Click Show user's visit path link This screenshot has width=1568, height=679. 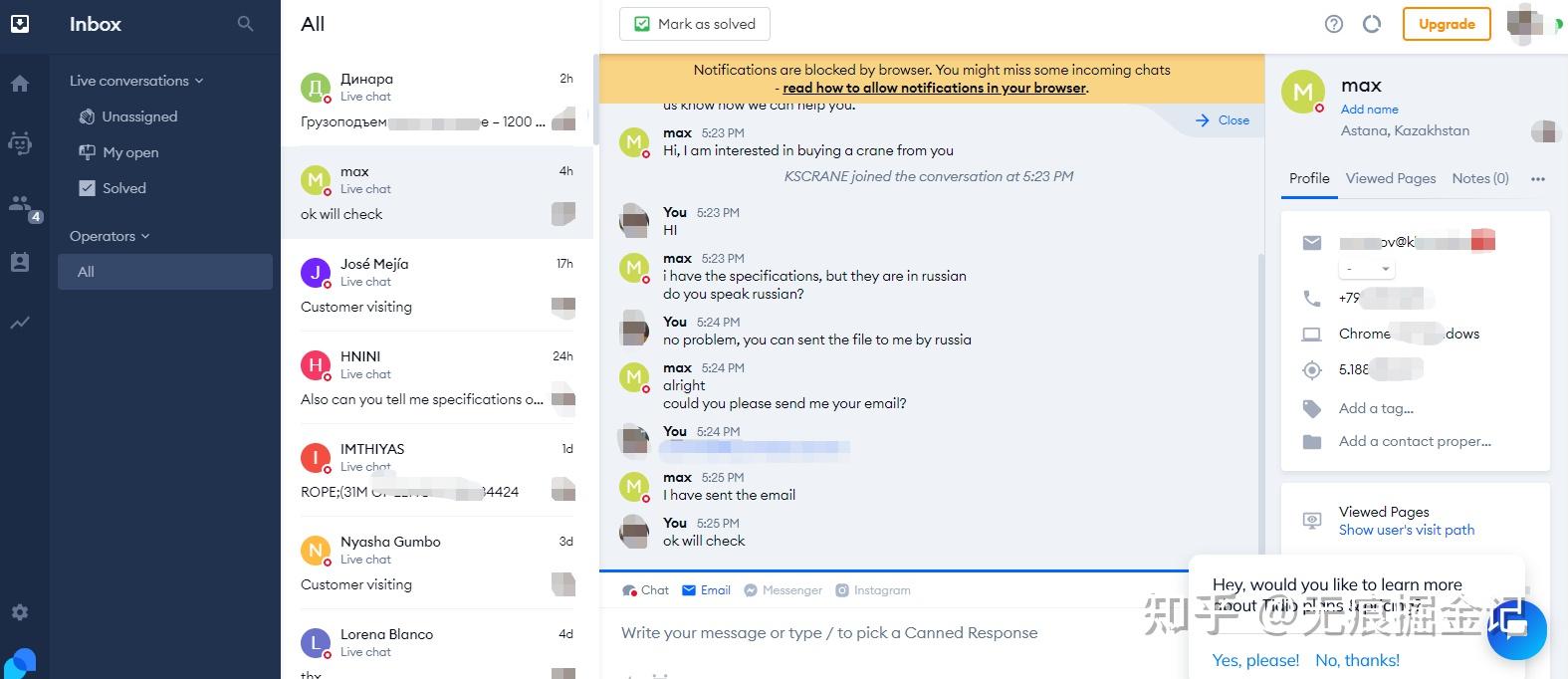(1406, 530)
